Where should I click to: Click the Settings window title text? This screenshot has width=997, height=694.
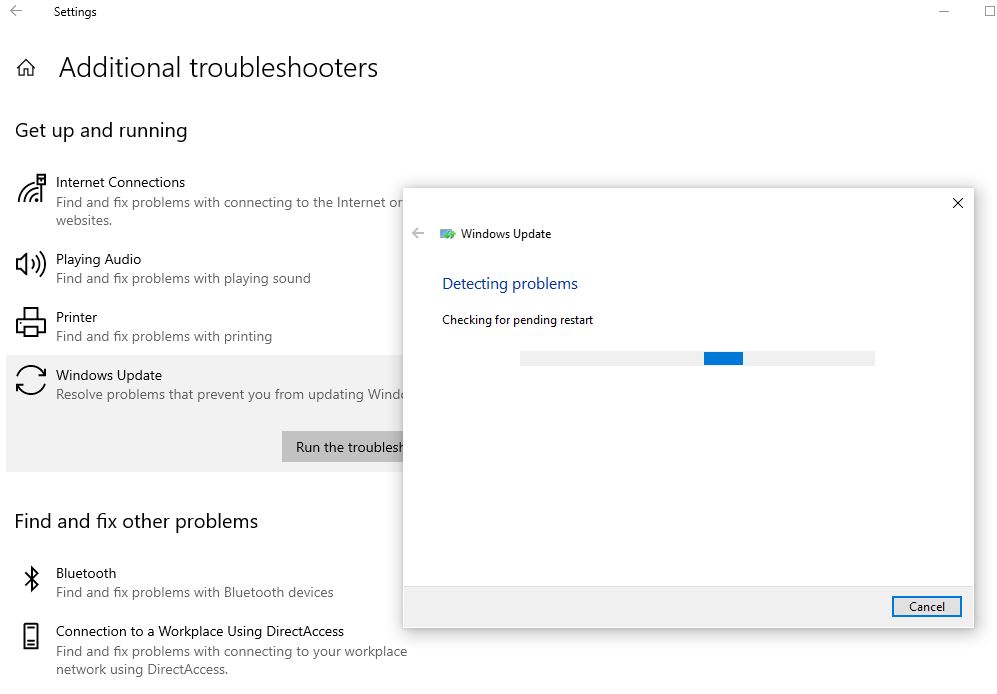75,12
